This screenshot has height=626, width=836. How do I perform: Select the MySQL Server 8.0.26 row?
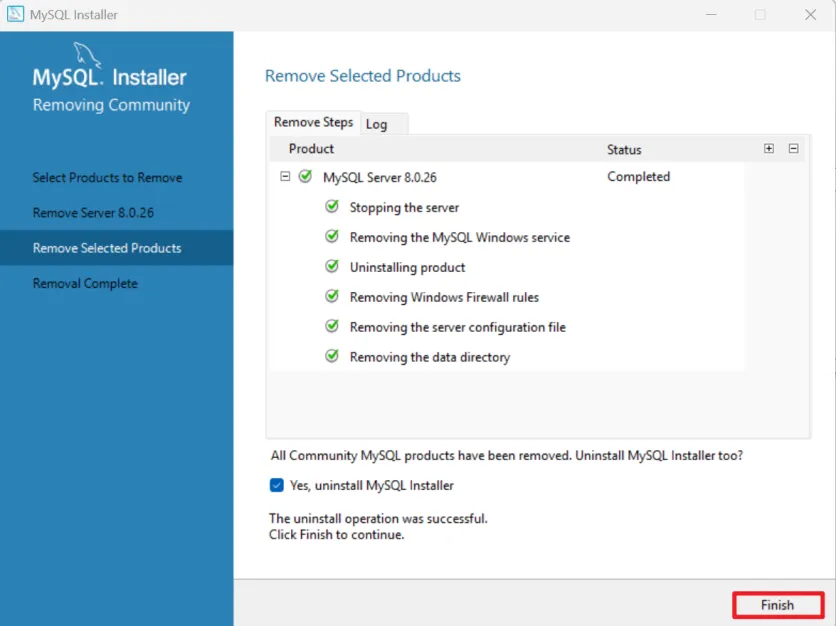pos(507,176)
